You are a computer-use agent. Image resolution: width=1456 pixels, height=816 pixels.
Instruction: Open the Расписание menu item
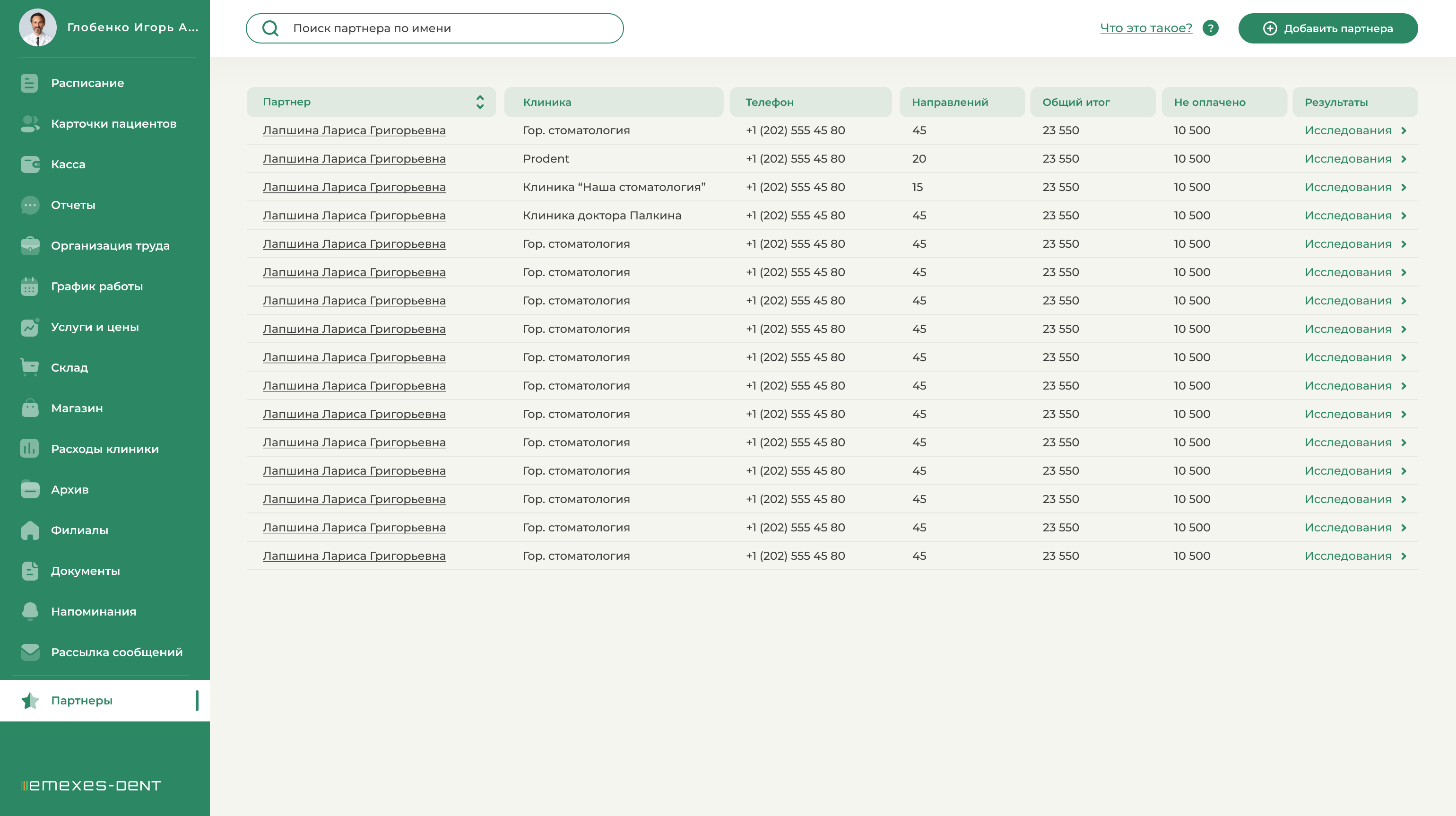(x=87, y=83)
